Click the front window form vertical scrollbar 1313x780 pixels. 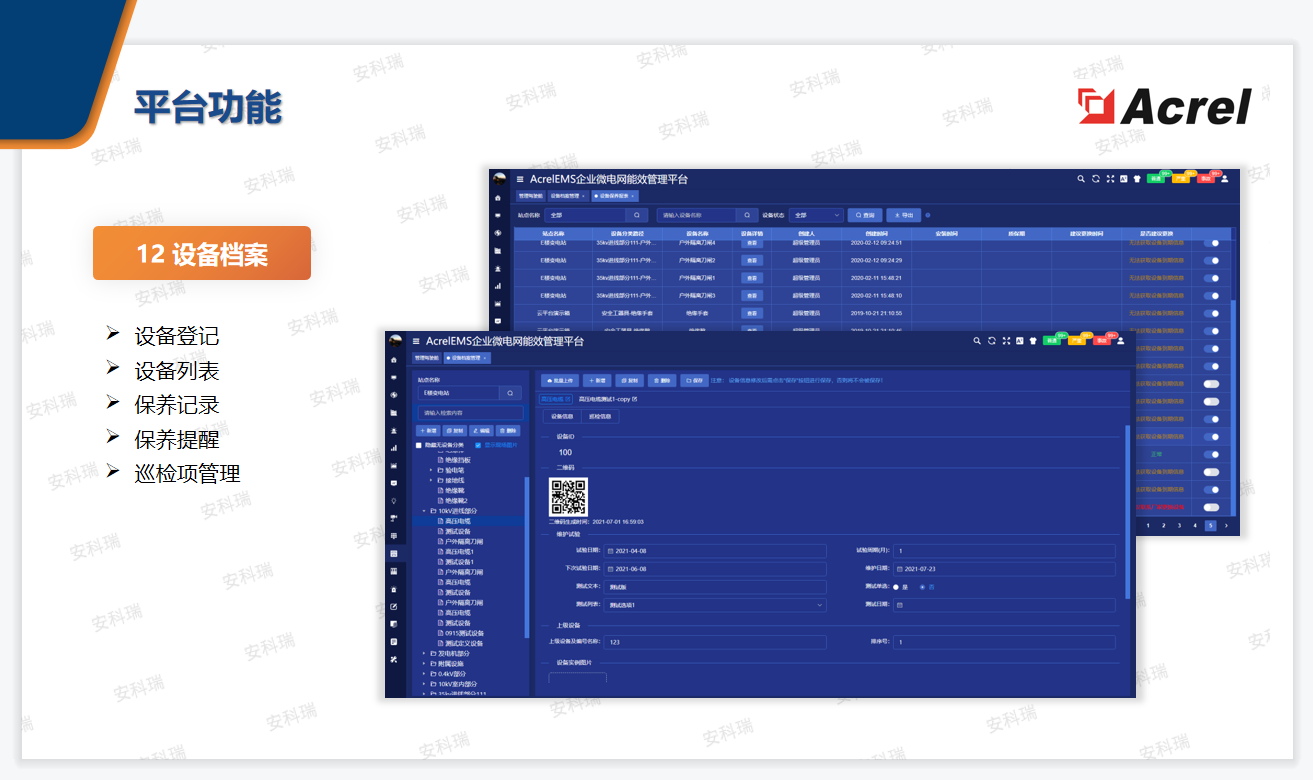coord(1127,512)
